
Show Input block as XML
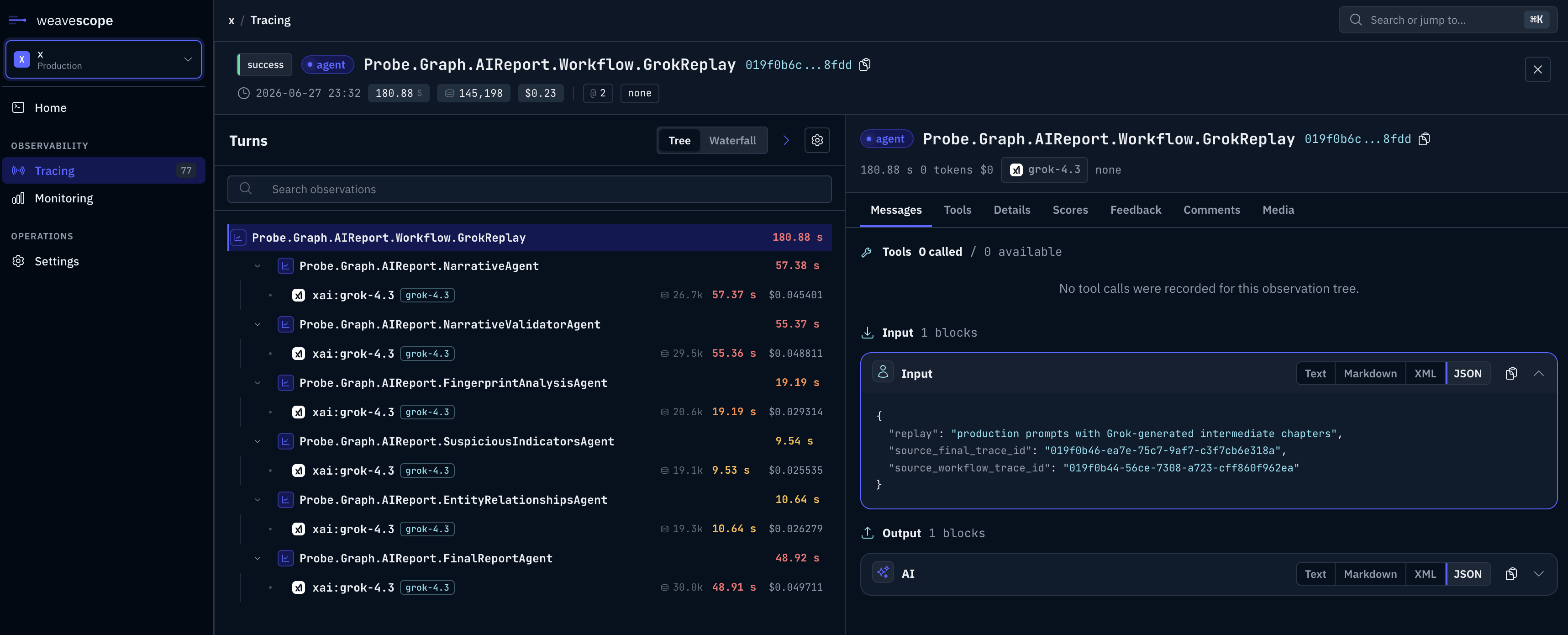(x=1425, y=374)
